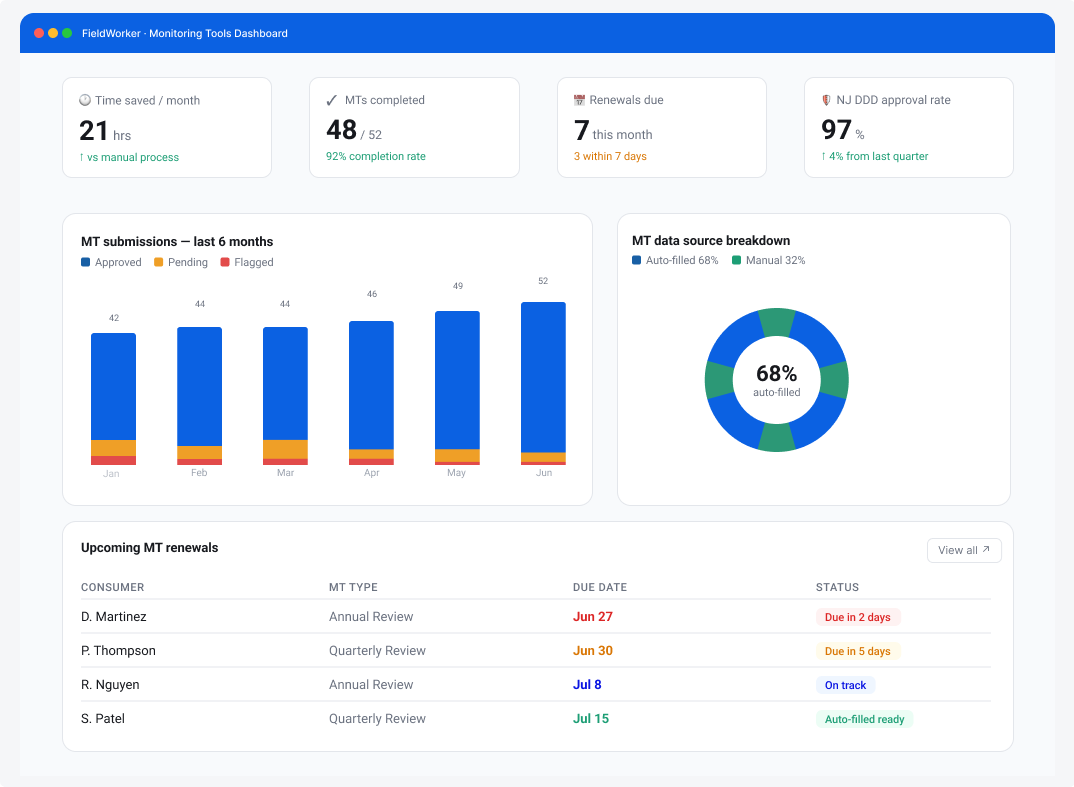
Task: Click Annual Review in R. Nguyen row
Action: pos(371,684)
